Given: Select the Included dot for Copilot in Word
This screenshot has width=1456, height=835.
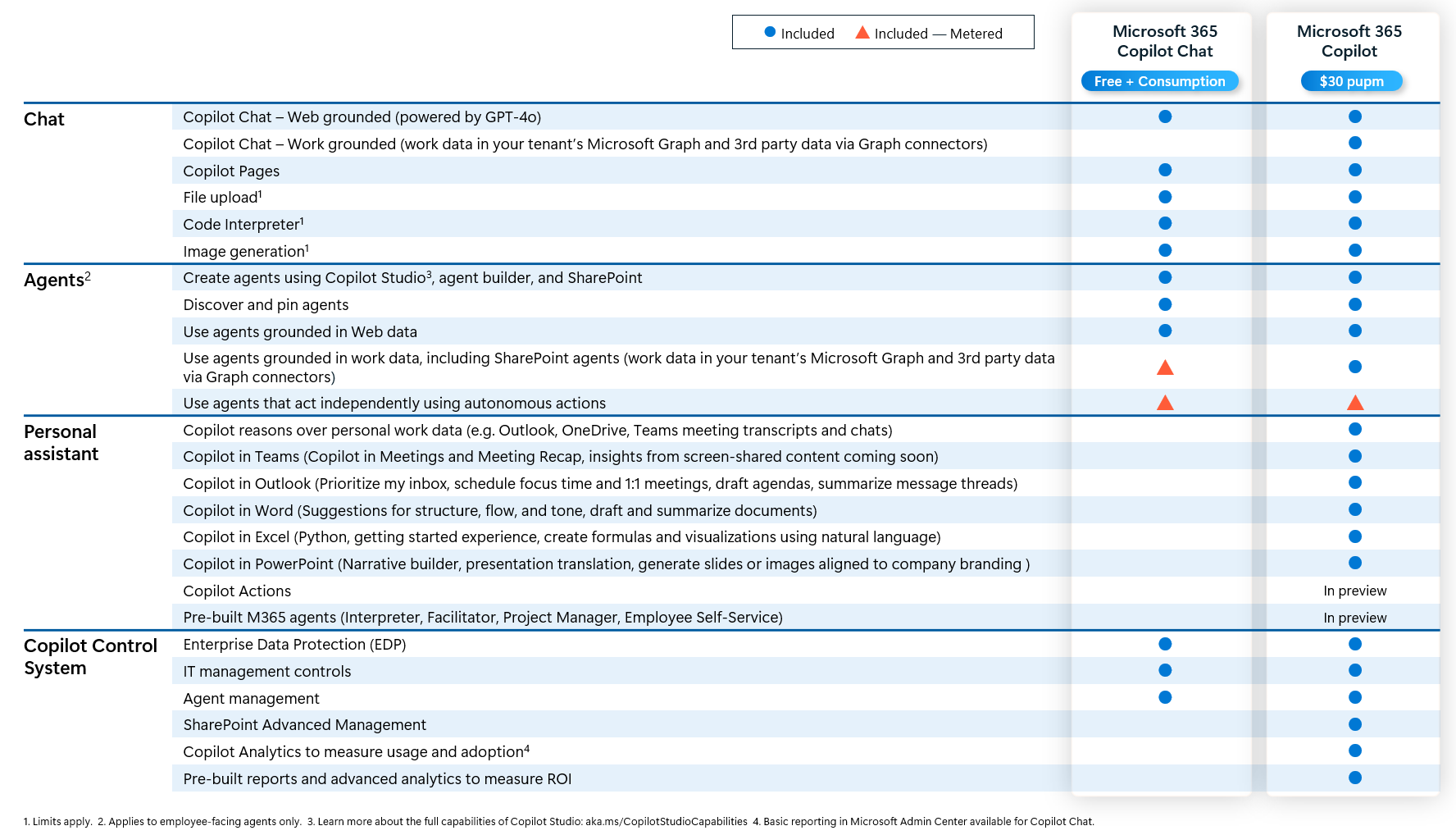Looking at the screenshot, I should pyautogui.click(x=1355, y=509).
